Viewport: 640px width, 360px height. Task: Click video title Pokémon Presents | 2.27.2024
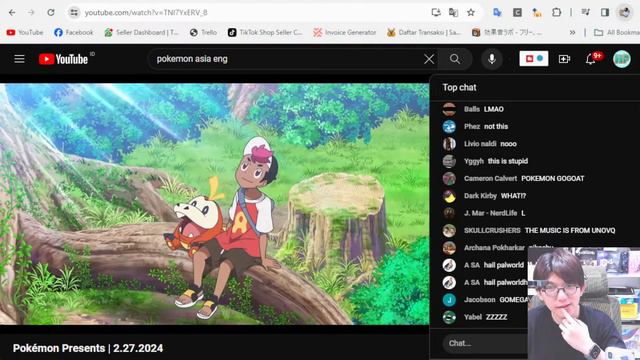88,348
